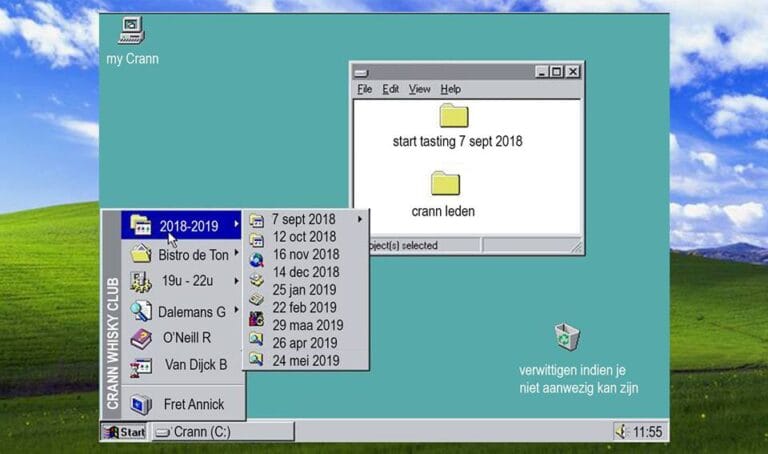Click the icon next to 7 sept 2018
This screenshot has height=454, width=768.
[257, 220]
